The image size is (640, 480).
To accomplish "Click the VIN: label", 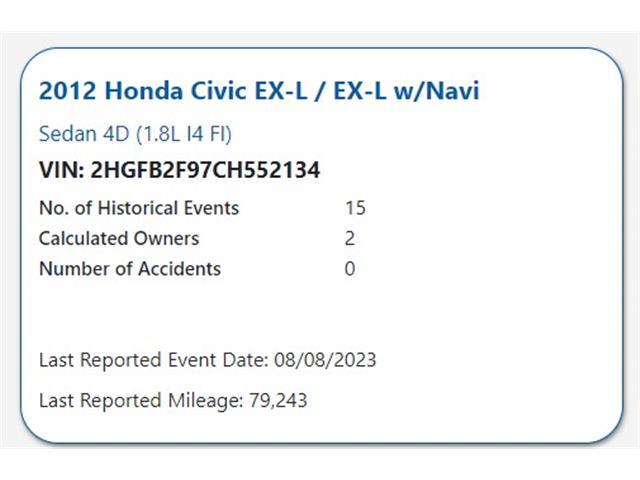I will pyautogui.click(x=60, y=170).
